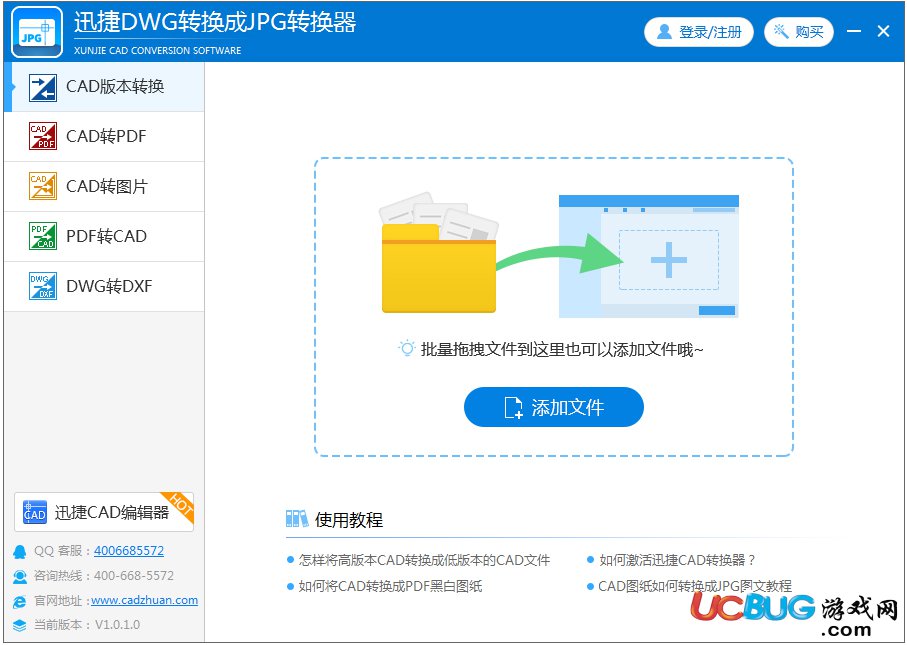Click the 使用教程 heading
The height and width of the screenshot is (645, 907).
click(349, 519)
